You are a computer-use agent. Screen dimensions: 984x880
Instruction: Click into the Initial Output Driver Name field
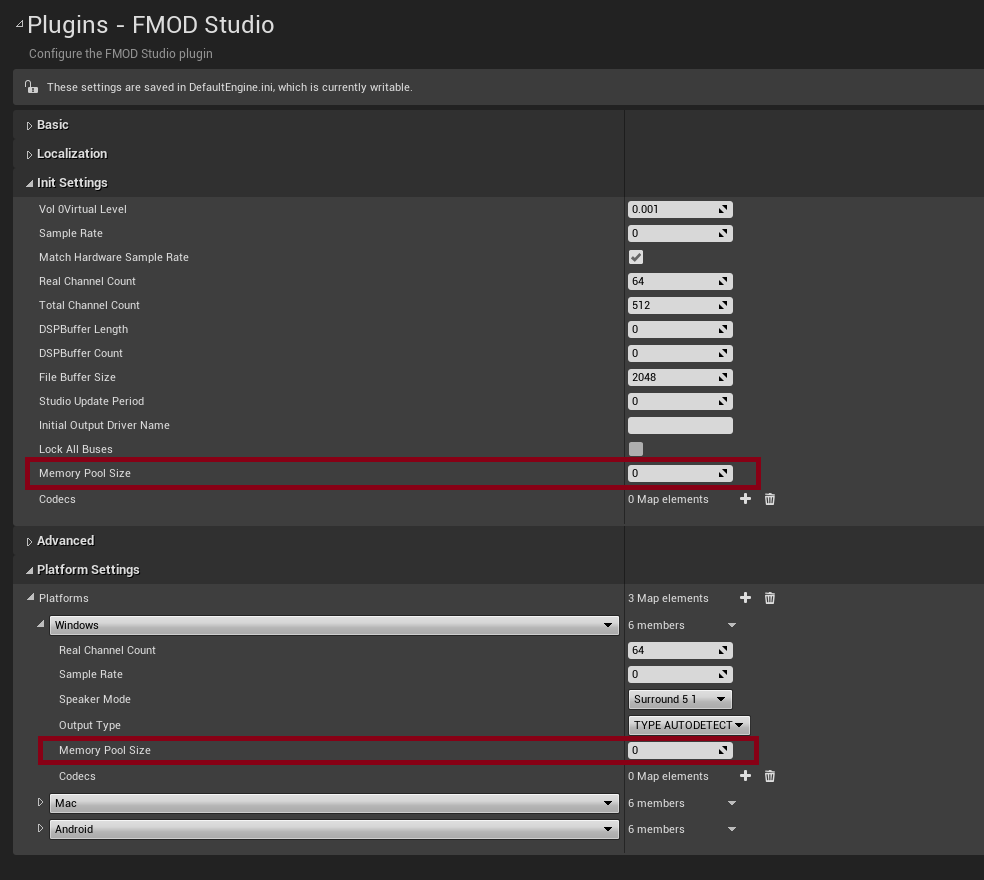coord(680,425)
